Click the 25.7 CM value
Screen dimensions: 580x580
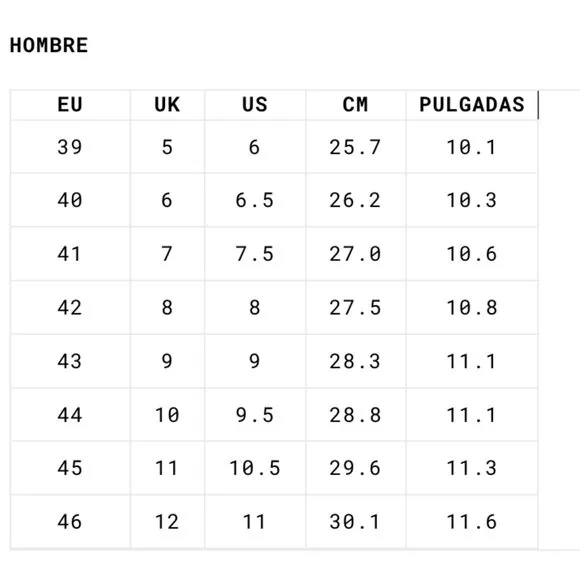click(x=355, y=147)
